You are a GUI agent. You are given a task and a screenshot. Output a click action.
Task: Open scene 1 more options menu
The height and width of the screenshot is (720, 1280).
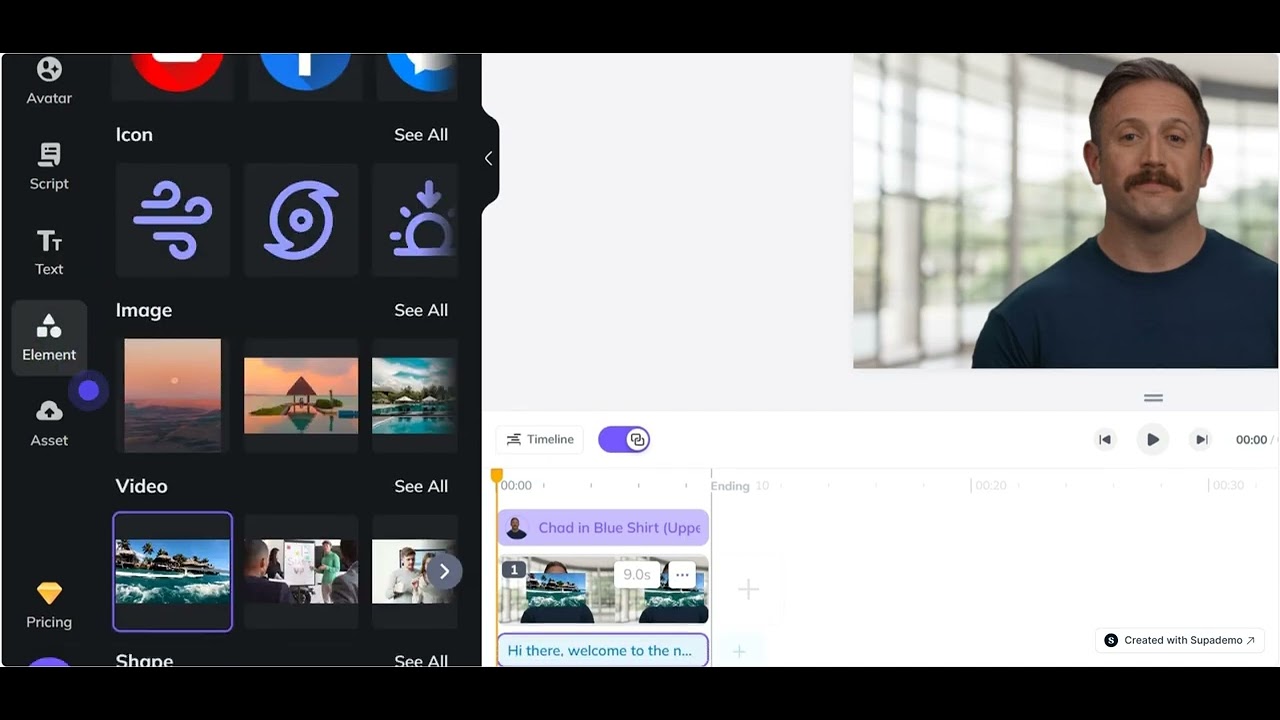click(x=682, y=574)
